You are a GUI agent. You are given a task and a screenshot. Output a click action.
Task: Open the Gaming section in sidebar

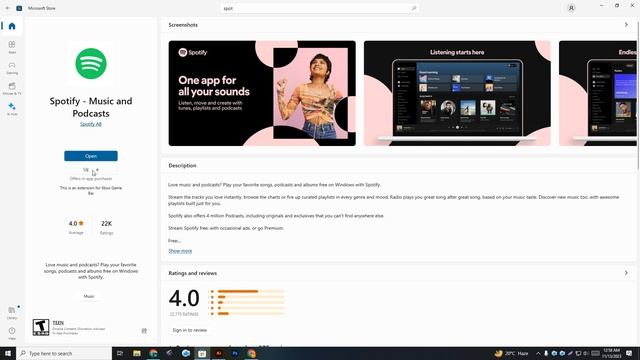tap(12, 68)
